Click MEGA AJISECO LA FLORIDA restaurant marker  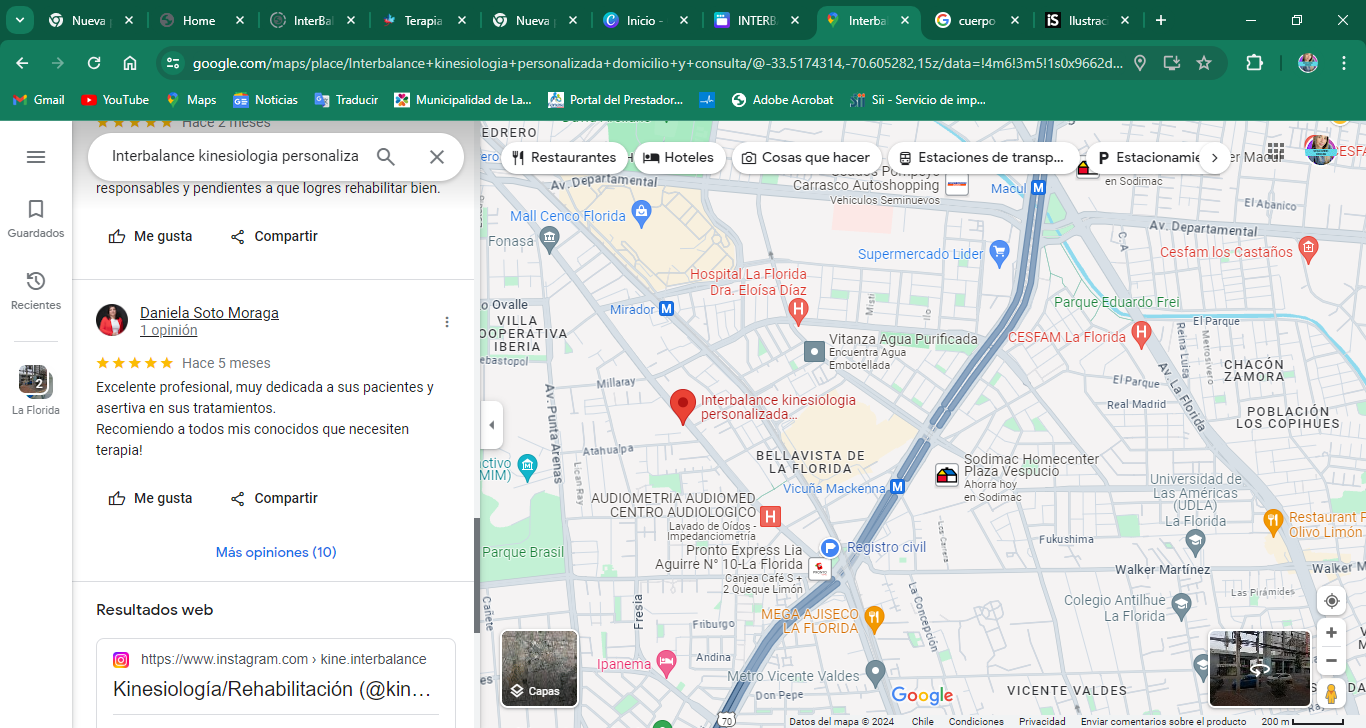coord(874,617)
